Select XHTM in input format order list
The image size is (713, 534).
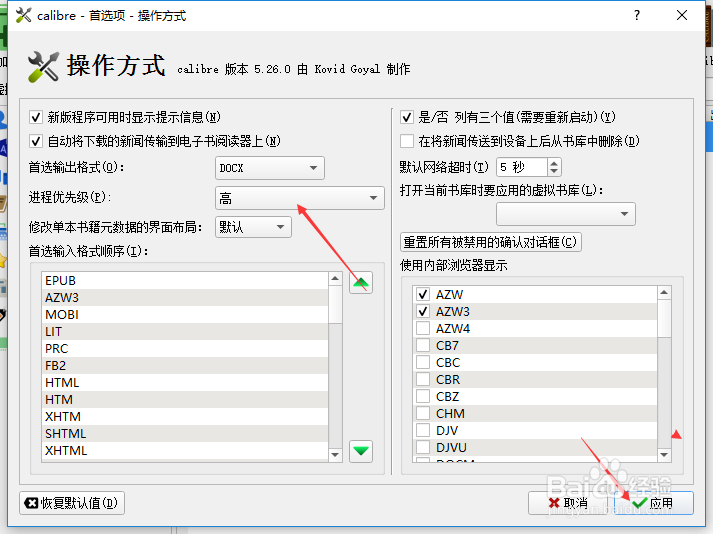point(185,417)
